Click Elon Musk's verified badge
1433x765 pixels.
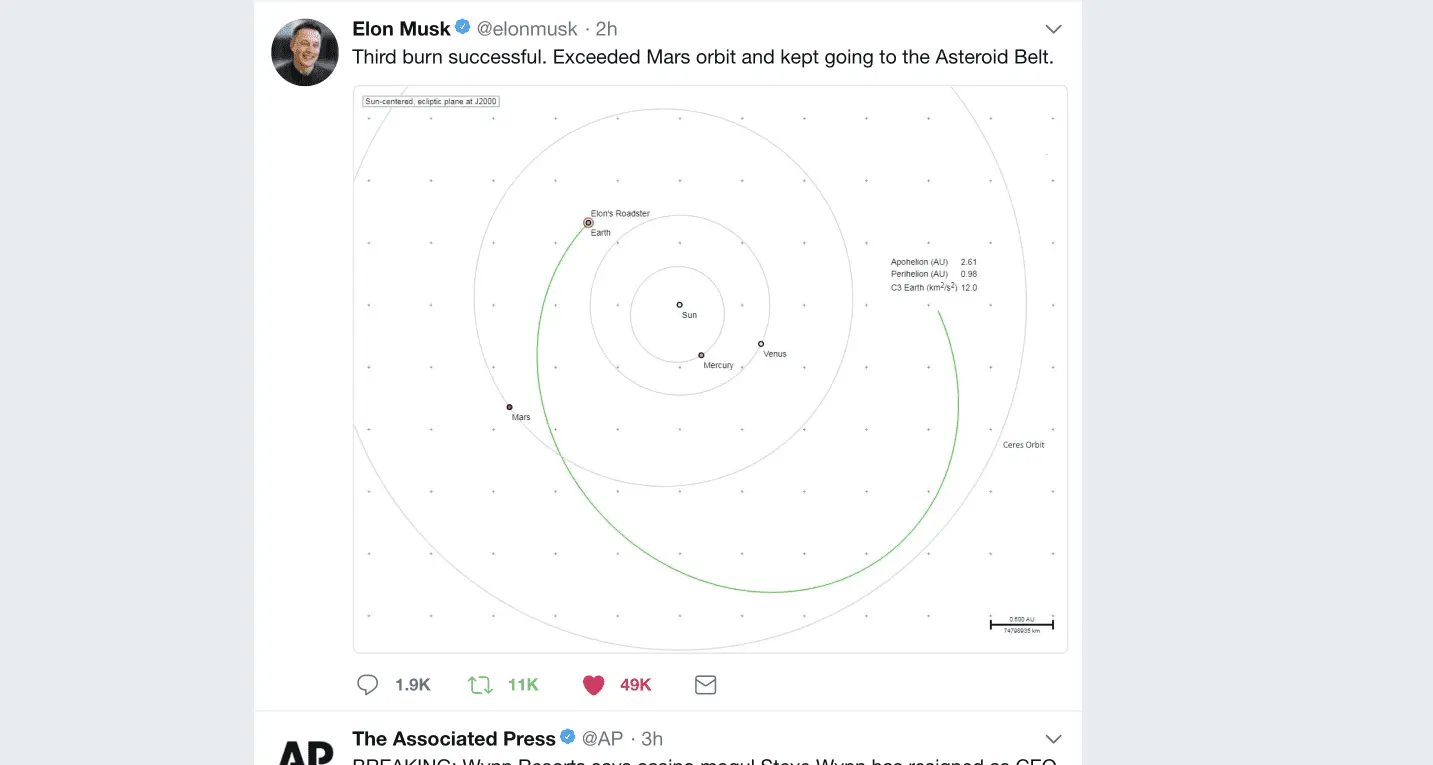pyautogui.click(x=463, y=27)
